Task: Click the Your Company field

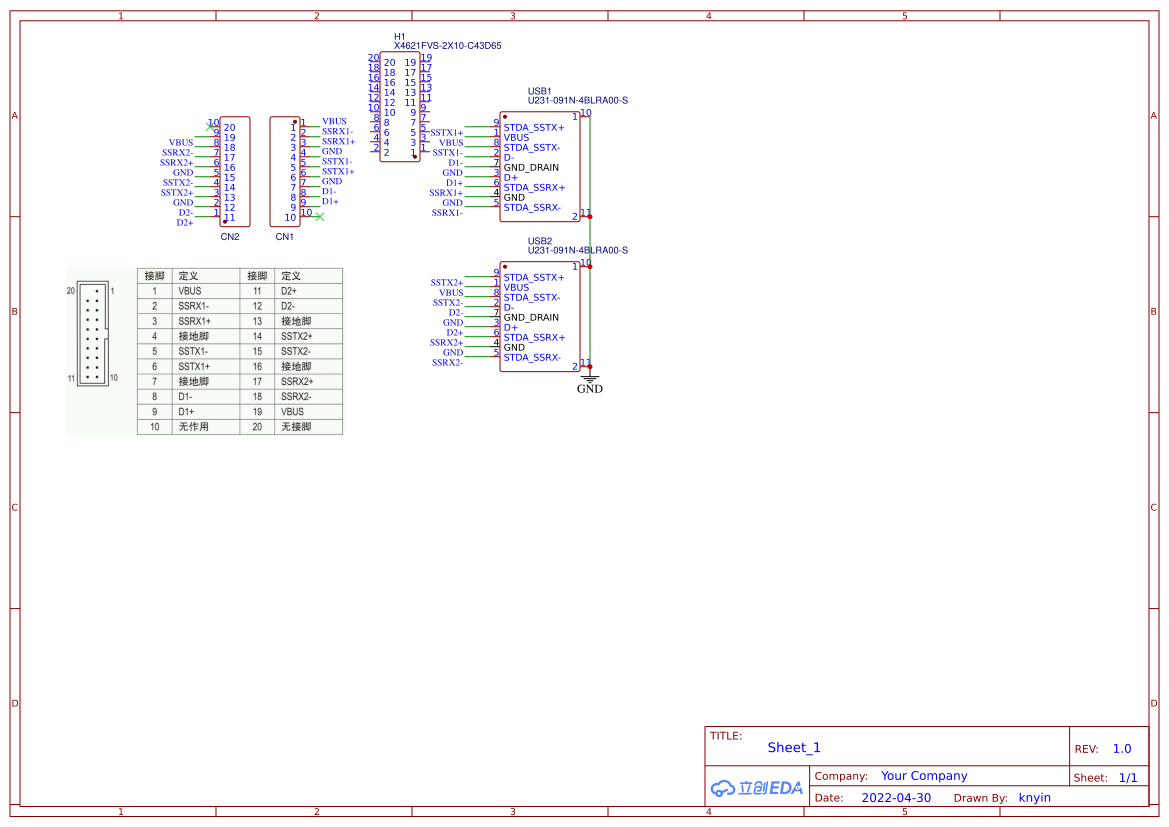Action: [924, 776]
